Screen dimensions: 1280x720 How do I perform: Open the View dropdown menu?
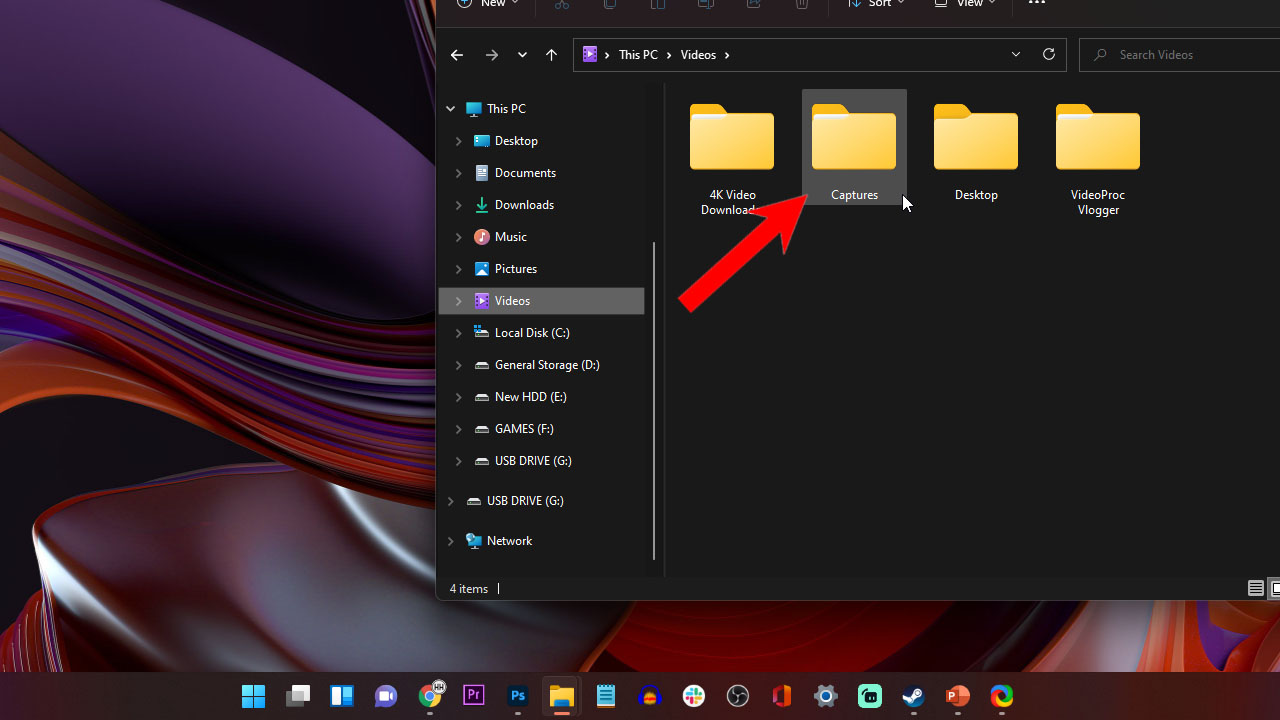(963, 4)
